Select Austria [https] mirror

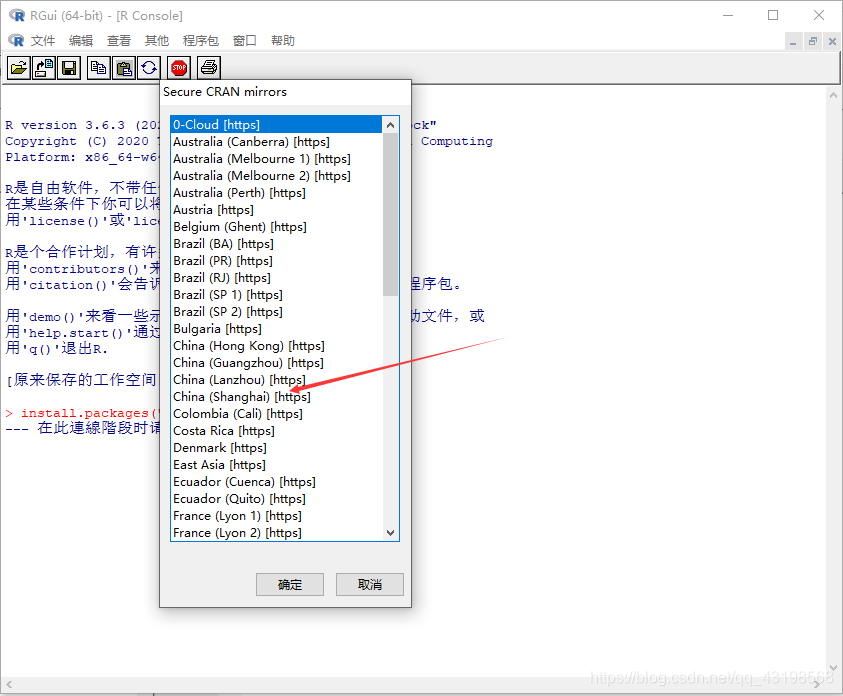click(276, 210)
